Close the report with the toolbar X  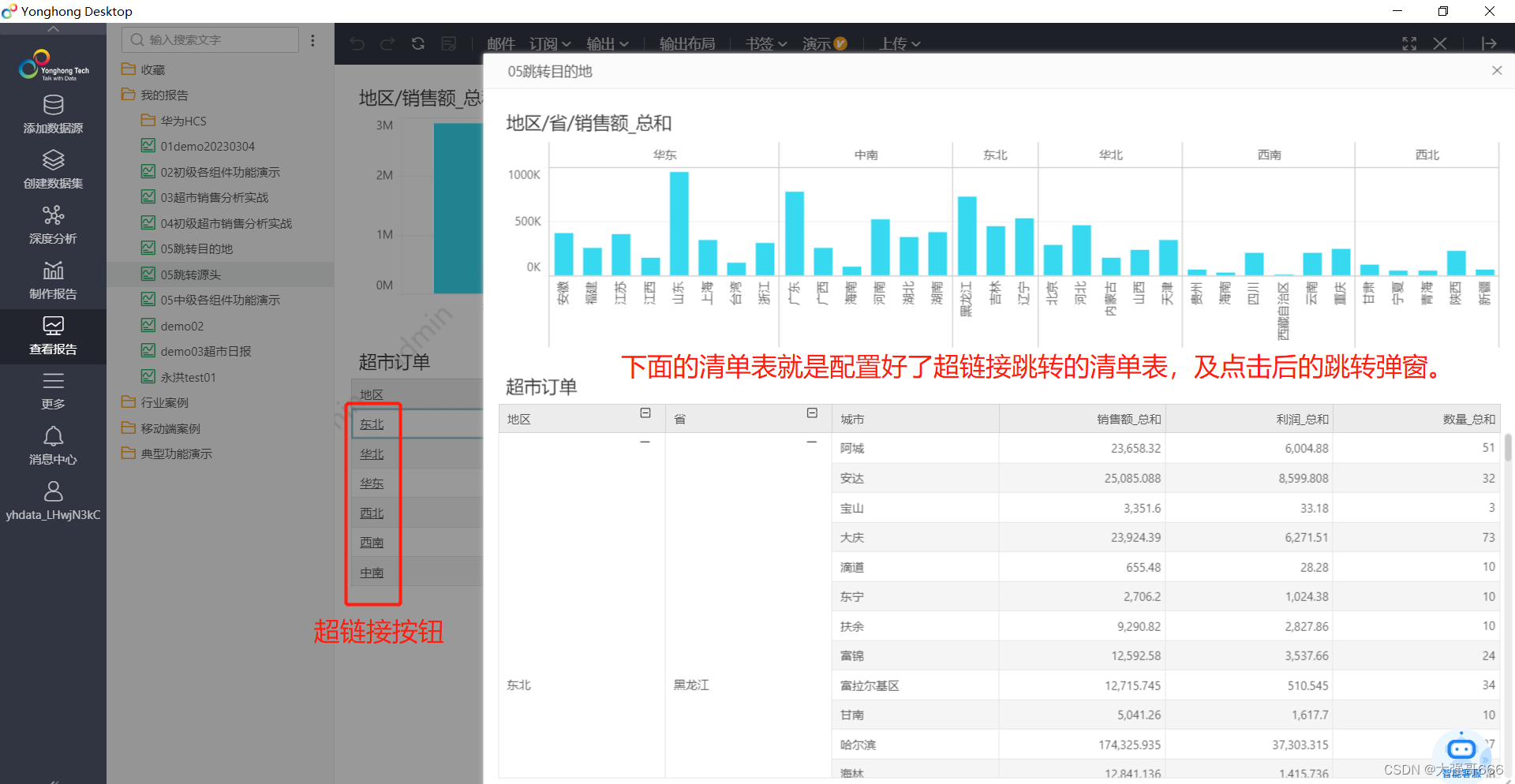(1440, 43)
